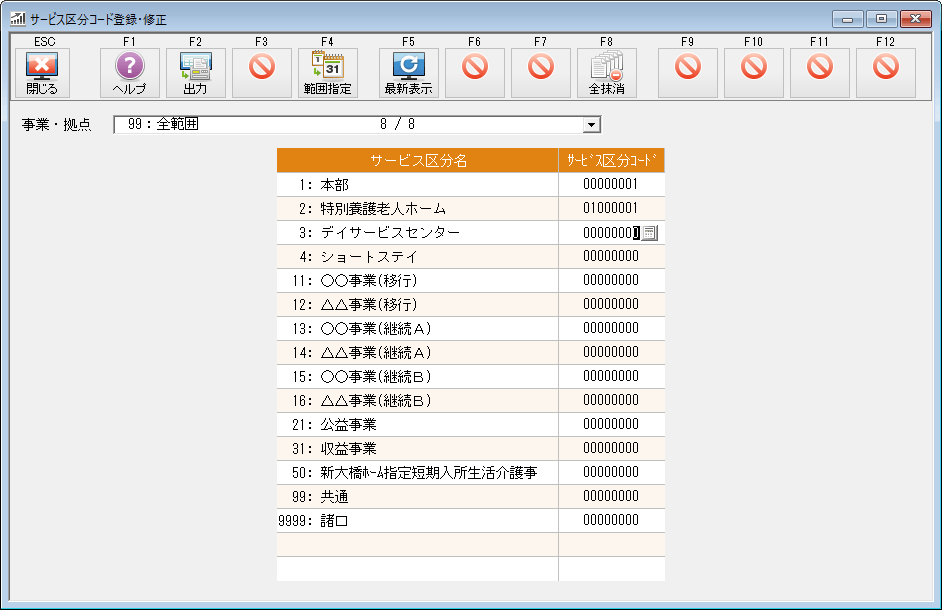Click the app icon in the title bar
The height and width of the screenshot is (610, 942).
[x=17, y=19]
